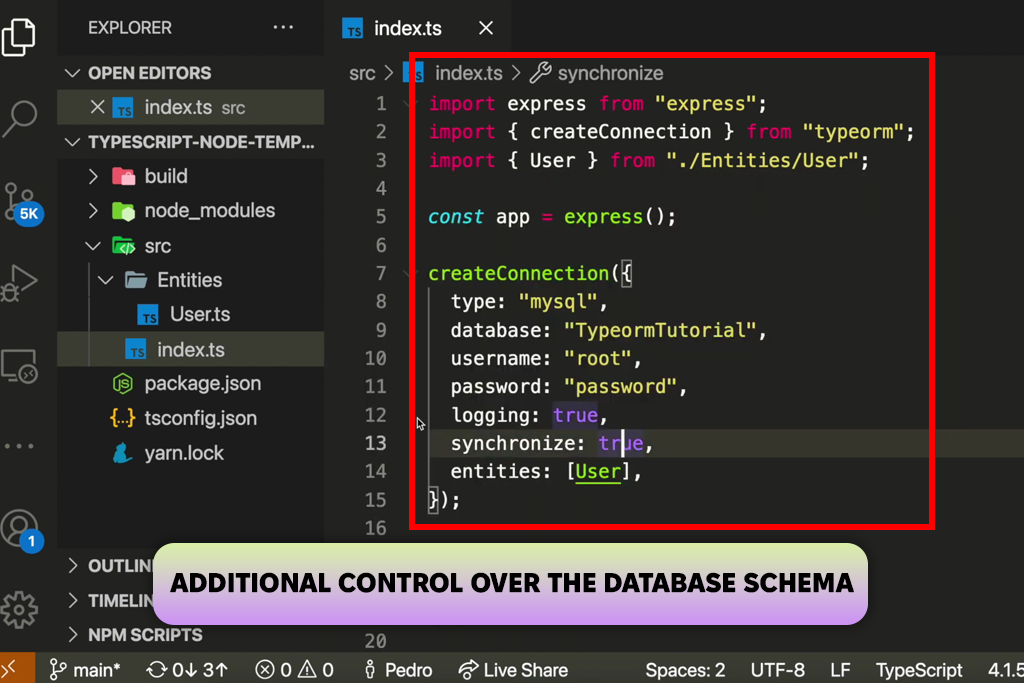This screenshot has width=1024, height=683.
Task: Expand the node_modules folder
Action: [x=208, y=211]
